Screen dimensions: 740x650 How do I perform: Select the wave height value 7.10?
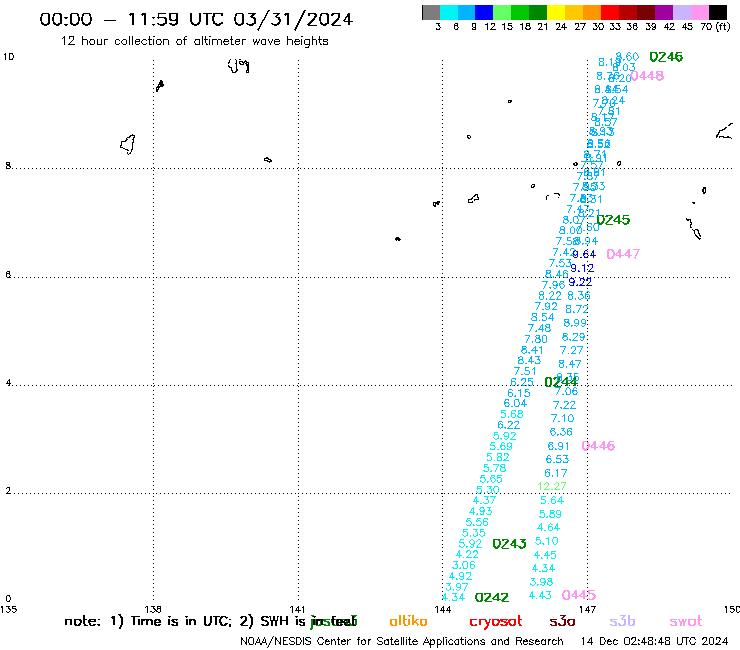(x=563, y=418)
